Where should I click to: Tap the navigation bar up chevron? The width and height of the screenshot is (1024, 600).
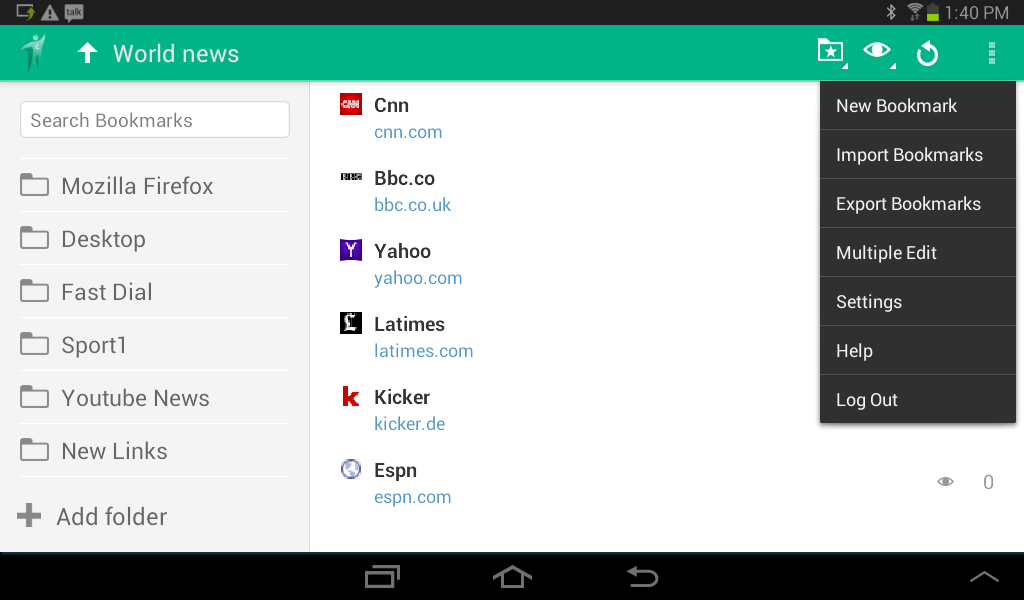984,576
